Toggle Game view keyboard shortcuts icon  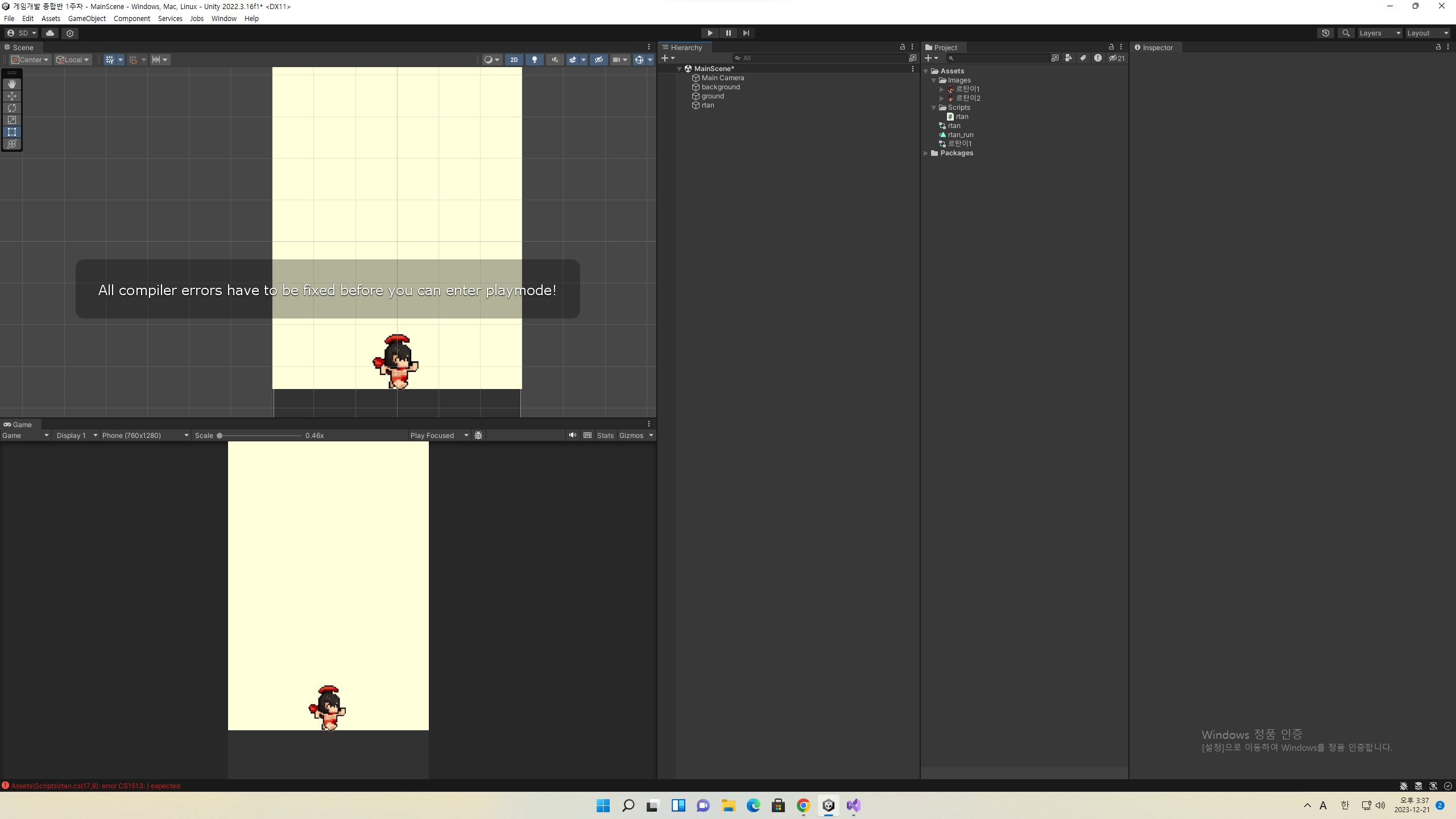pyautogui.click(x=588, y=436)
